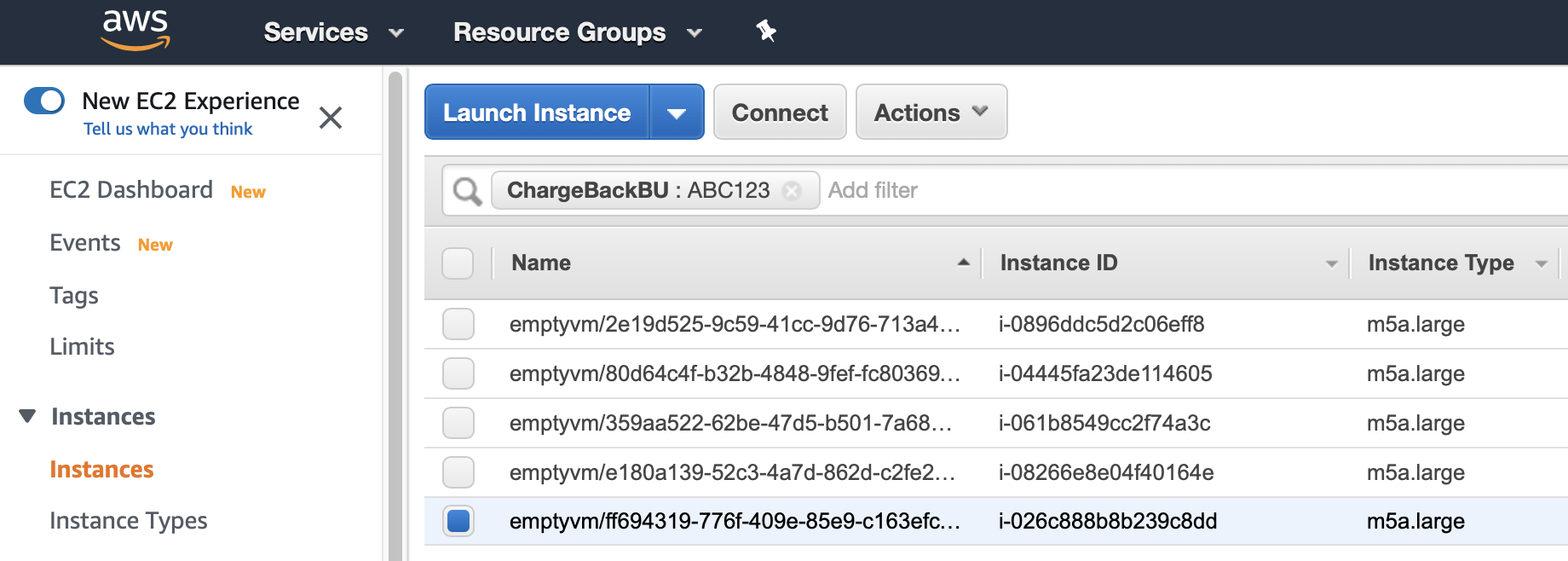Uncheck checkbox for instance i-026c888b8b239c8dd
The image size is (1568, 561).
click(458, 521)
